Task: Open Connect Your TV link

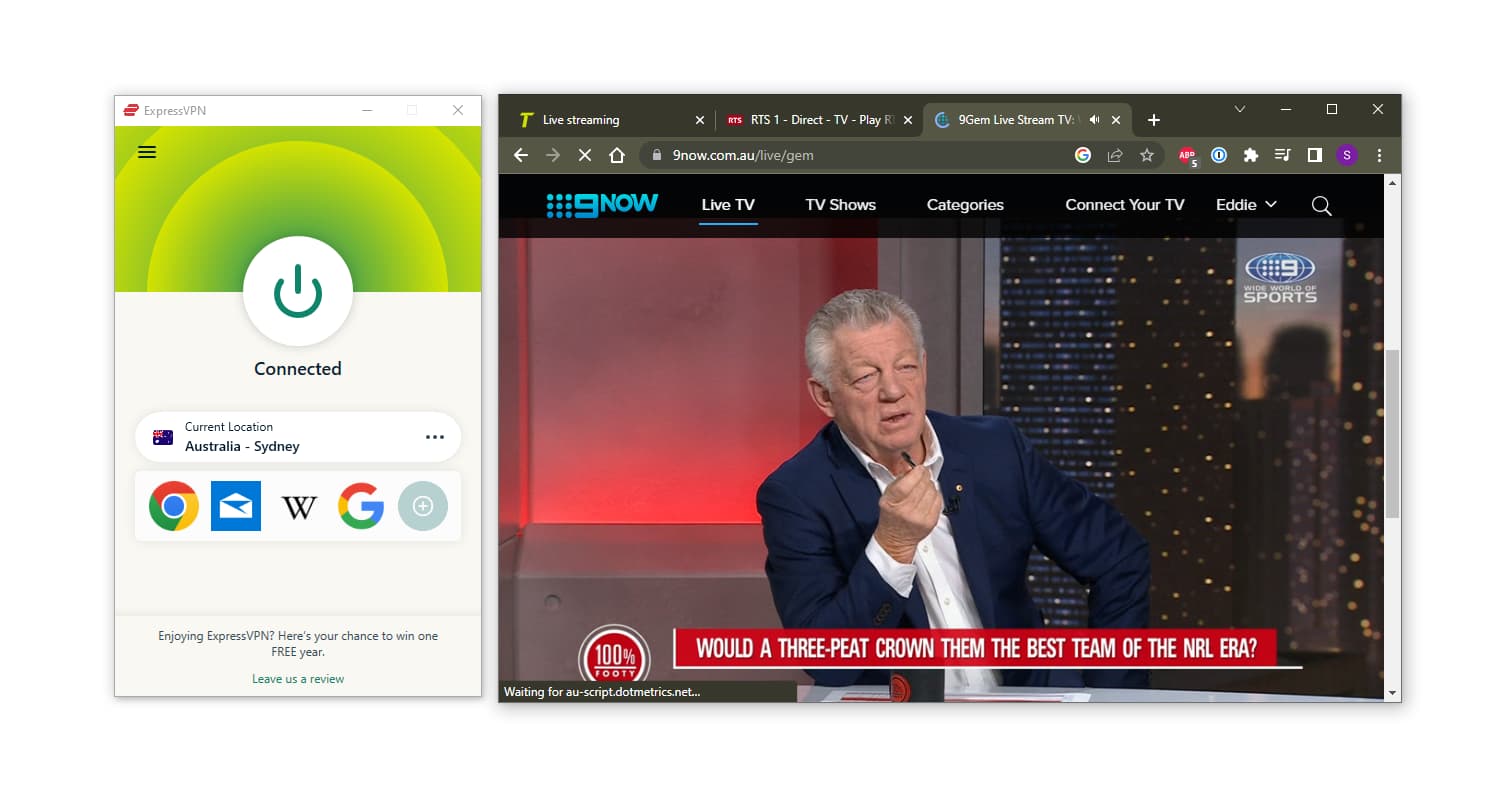Action: pyautogui.click(x=1125, y=205)
